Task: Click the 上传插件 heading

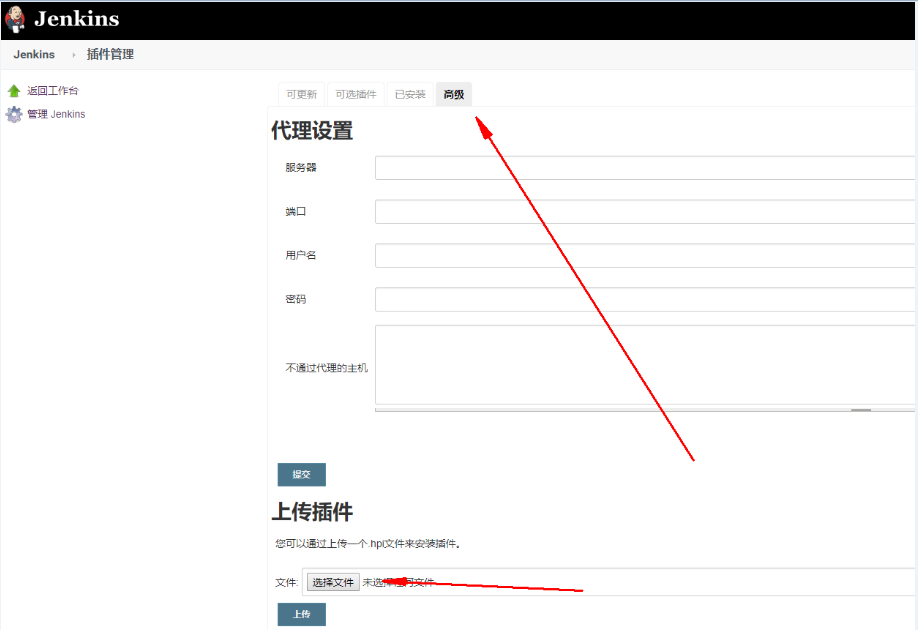Action: point(312,512)
